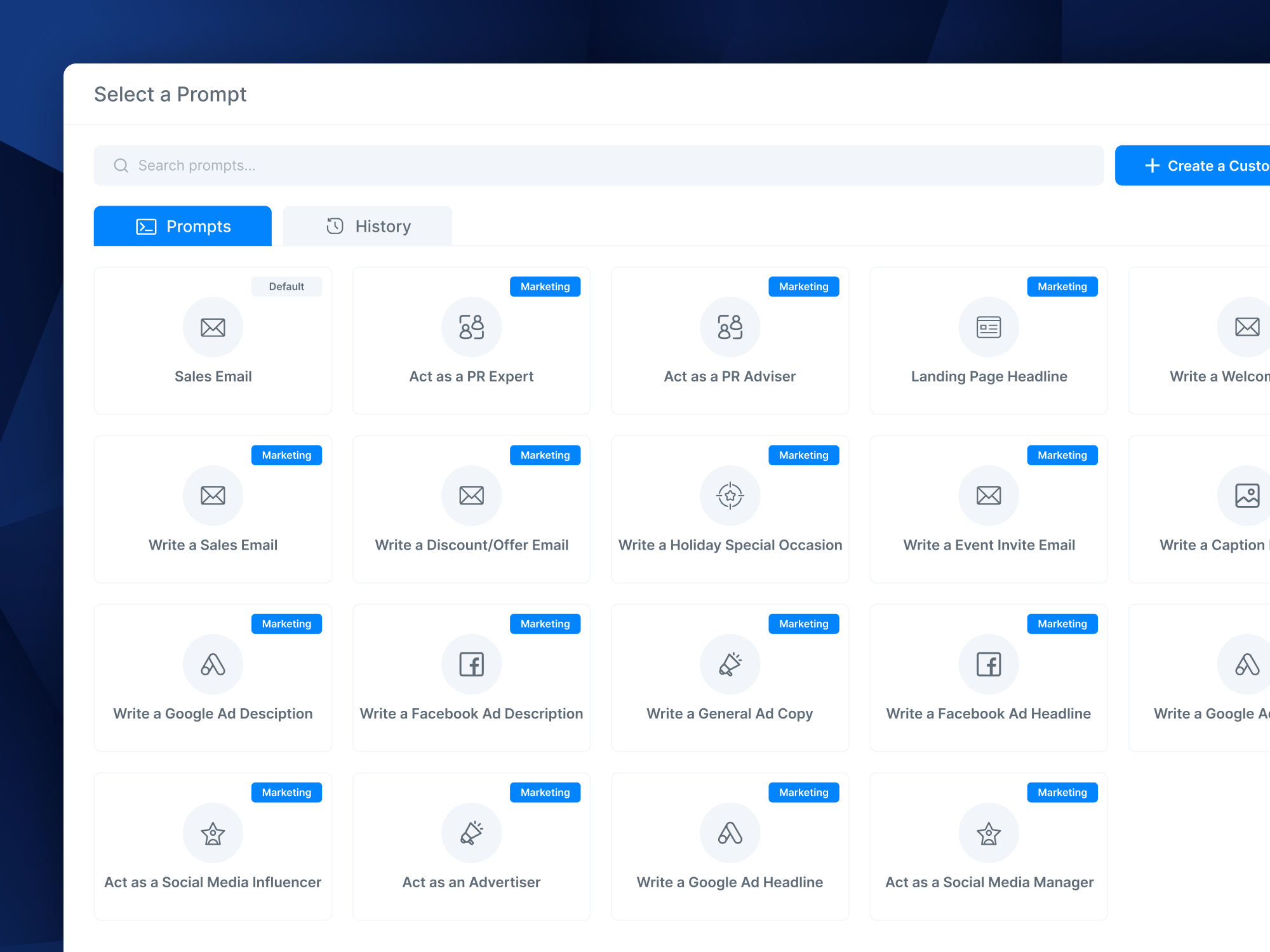Open the Write a Caption image icon
Image resolution: width=1270 pixels, height=952 pixels.
pos(1247,496)
